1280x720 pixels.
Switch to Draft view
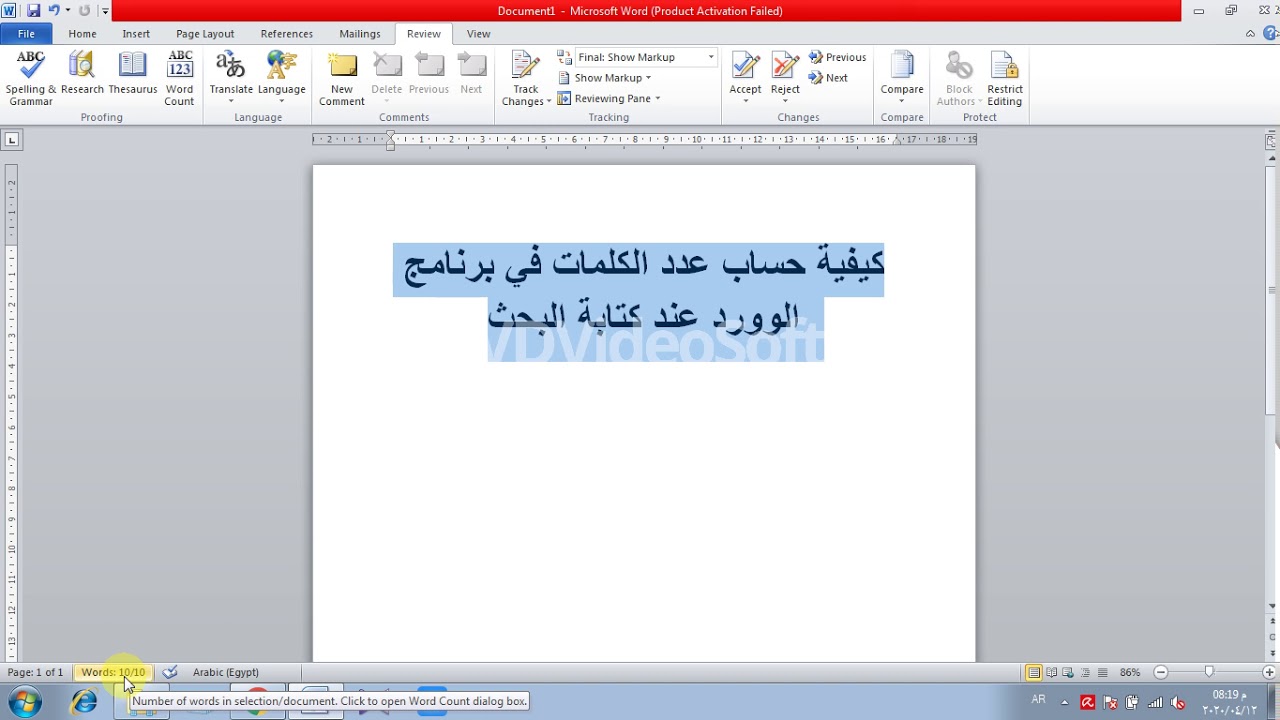tap(1102, 672)
